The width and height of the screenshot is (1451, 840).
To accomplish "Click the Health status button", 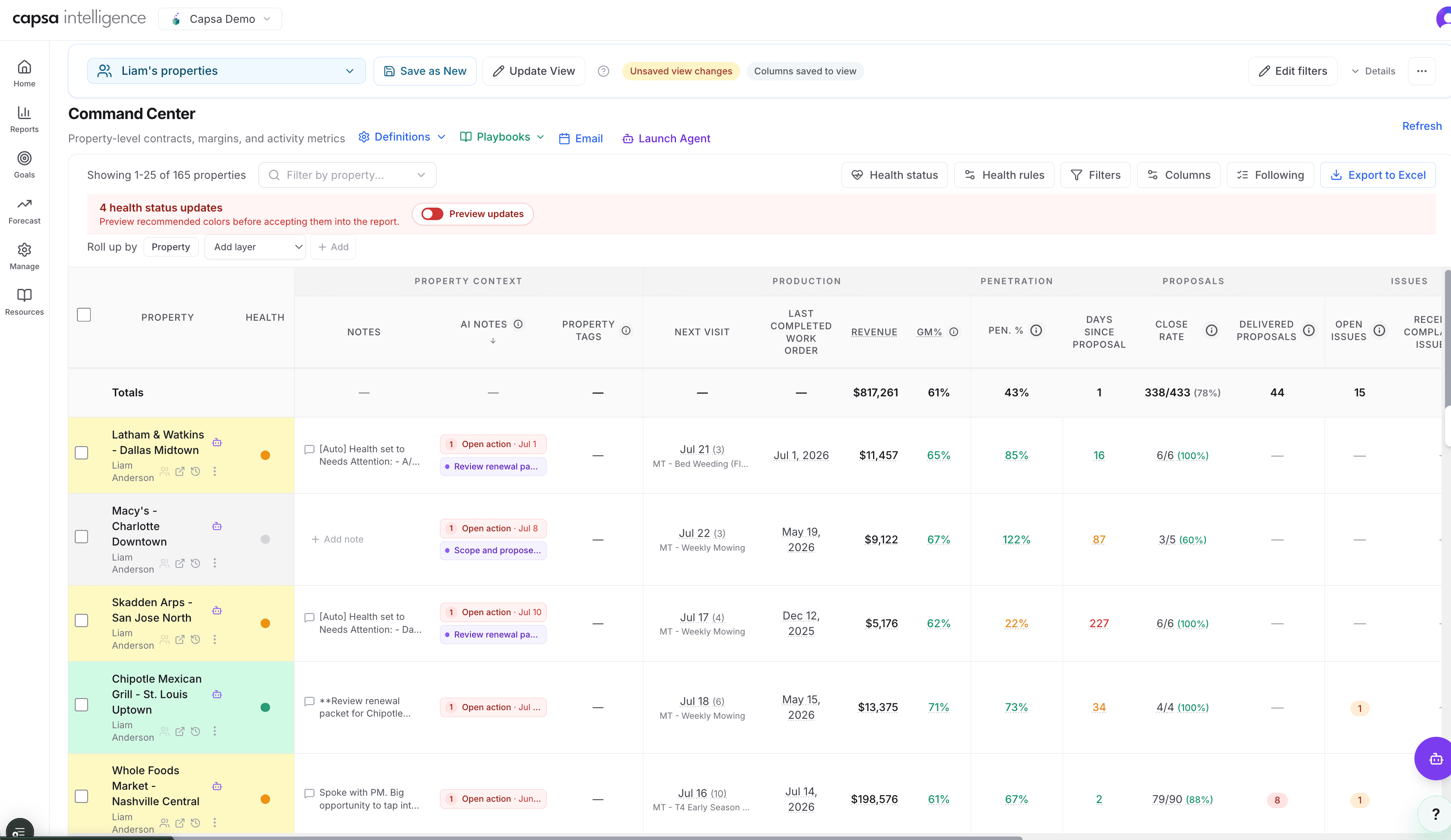I will [894, 175].
